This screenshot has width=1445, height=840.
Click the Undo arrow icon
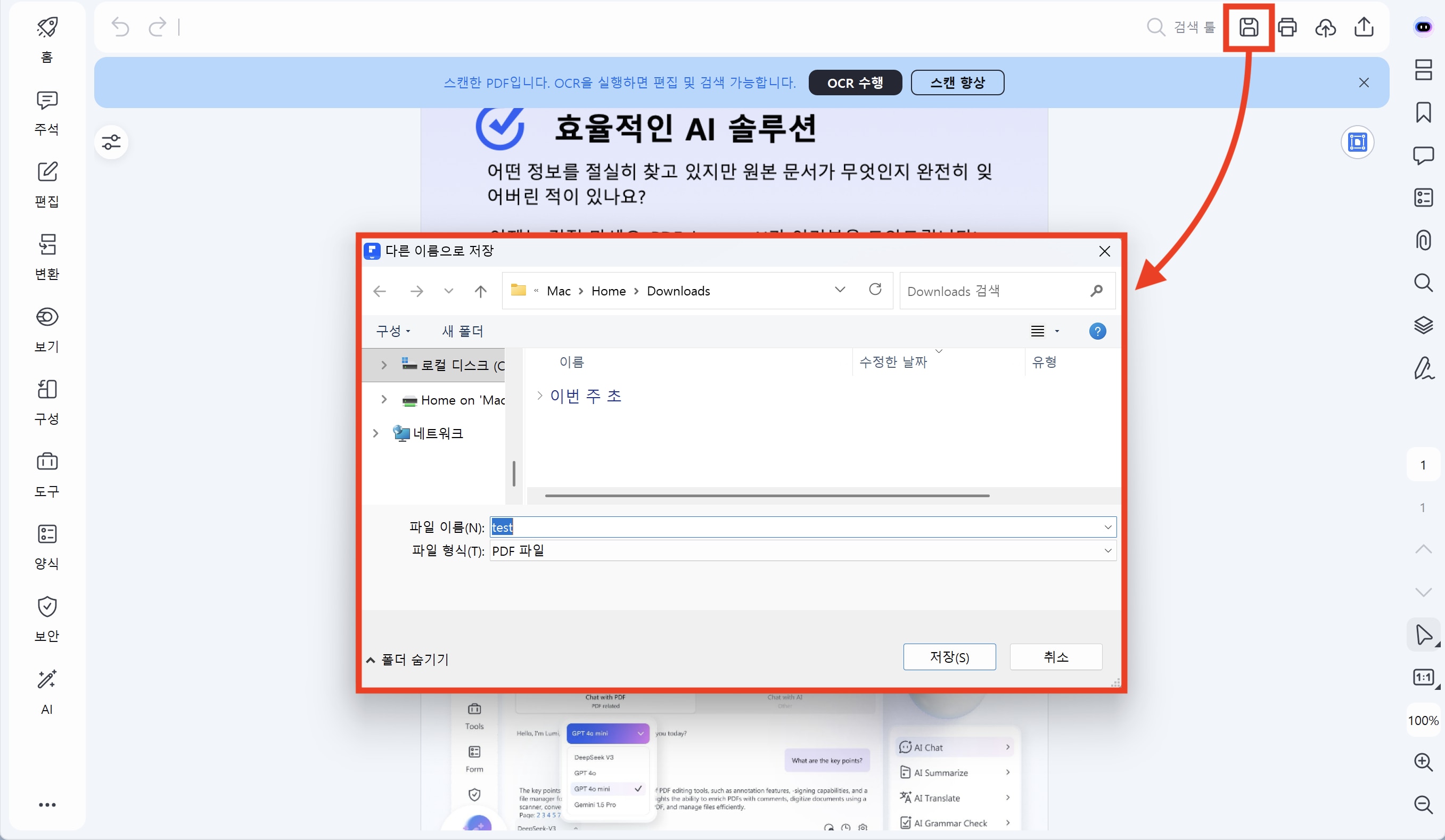coord(120,27)
